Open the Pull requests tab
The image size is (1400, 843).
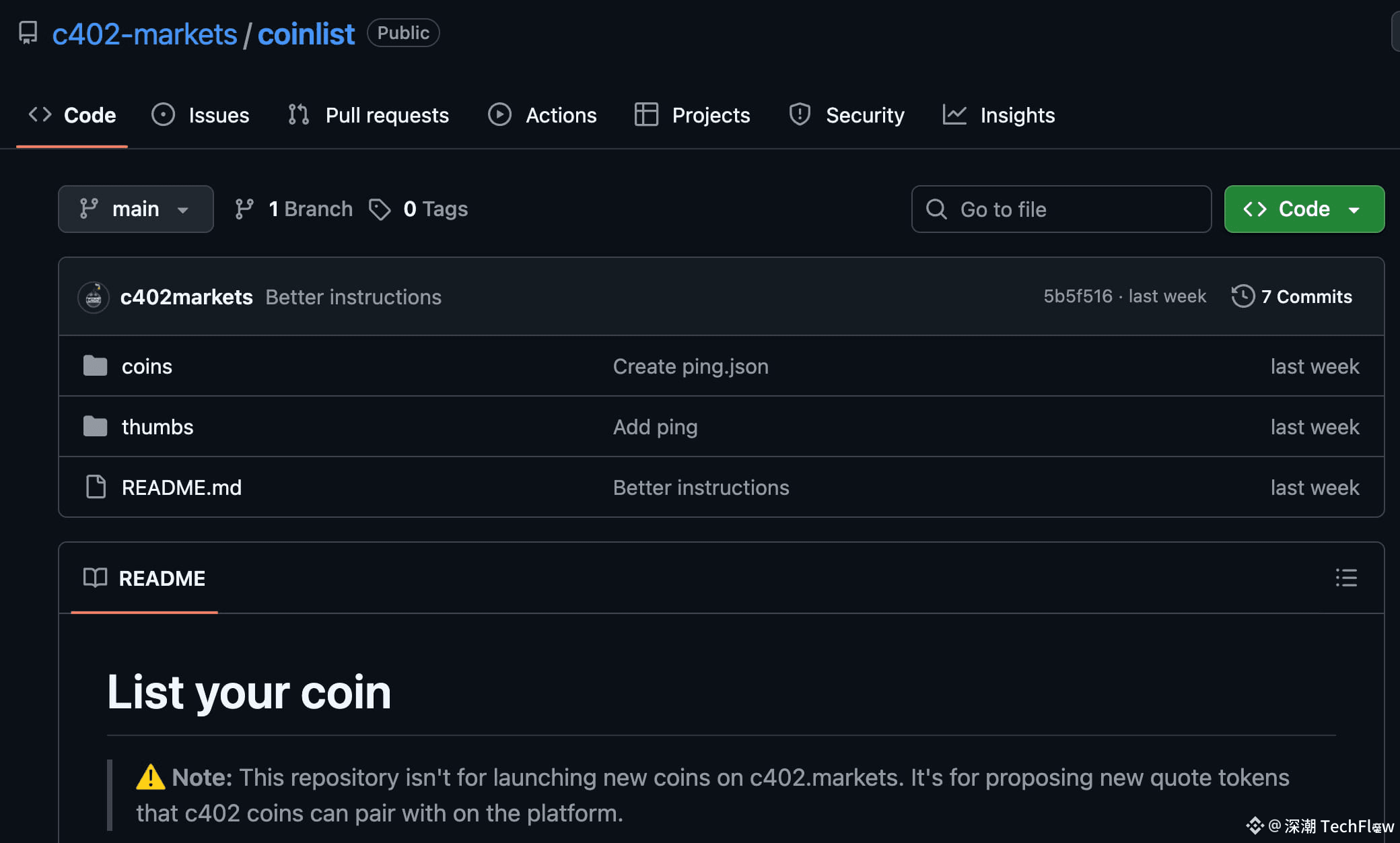point(368,115)
